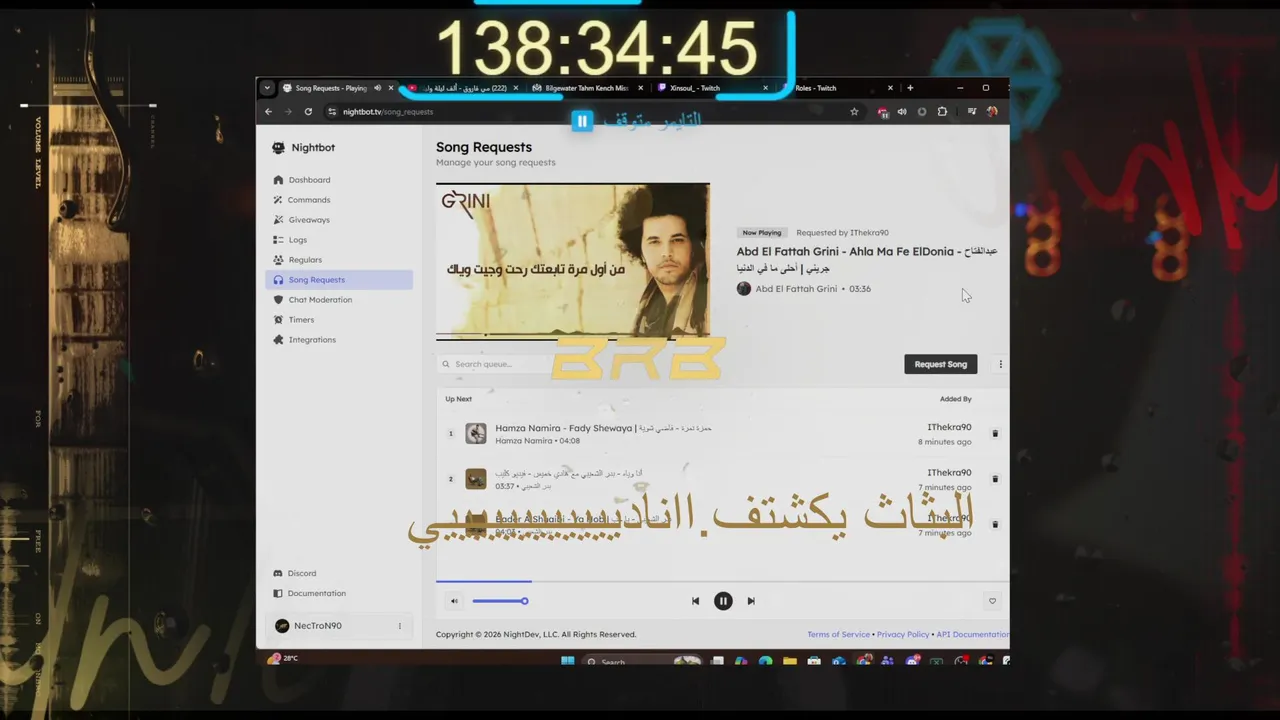Bookmark this page with star icon

(x=854, y=112)
